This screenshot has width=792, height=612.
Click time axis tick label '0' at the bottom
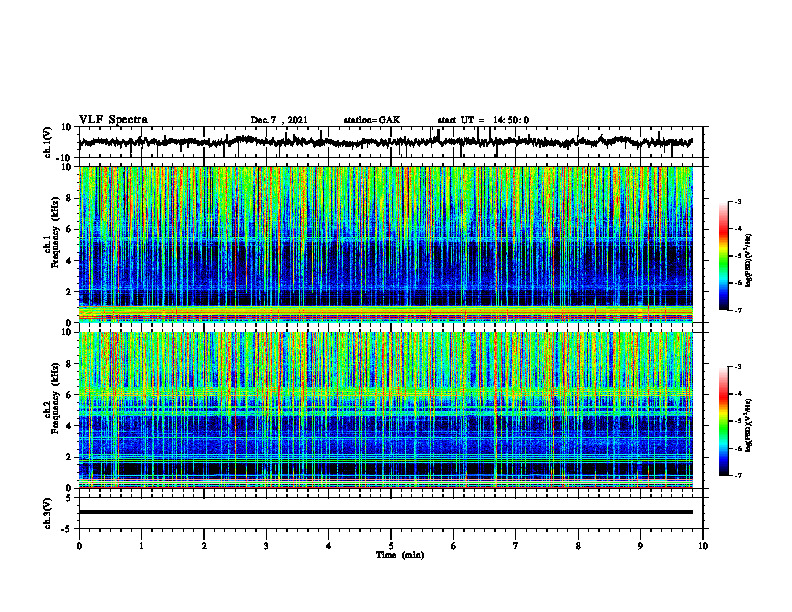(79, 546)
